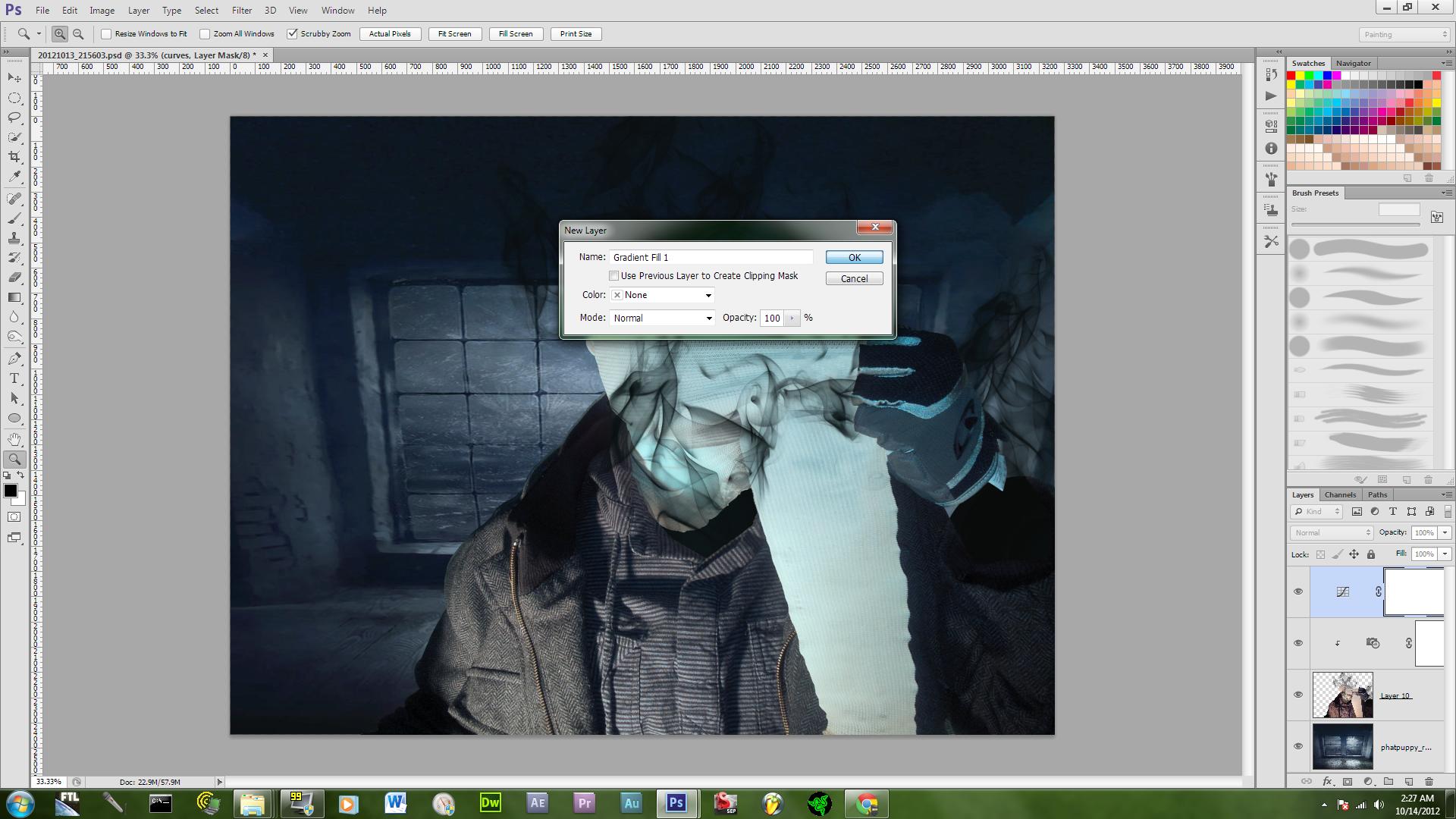Select the Hand tool
Screen dimensions: 1456x819
(14, 439)
